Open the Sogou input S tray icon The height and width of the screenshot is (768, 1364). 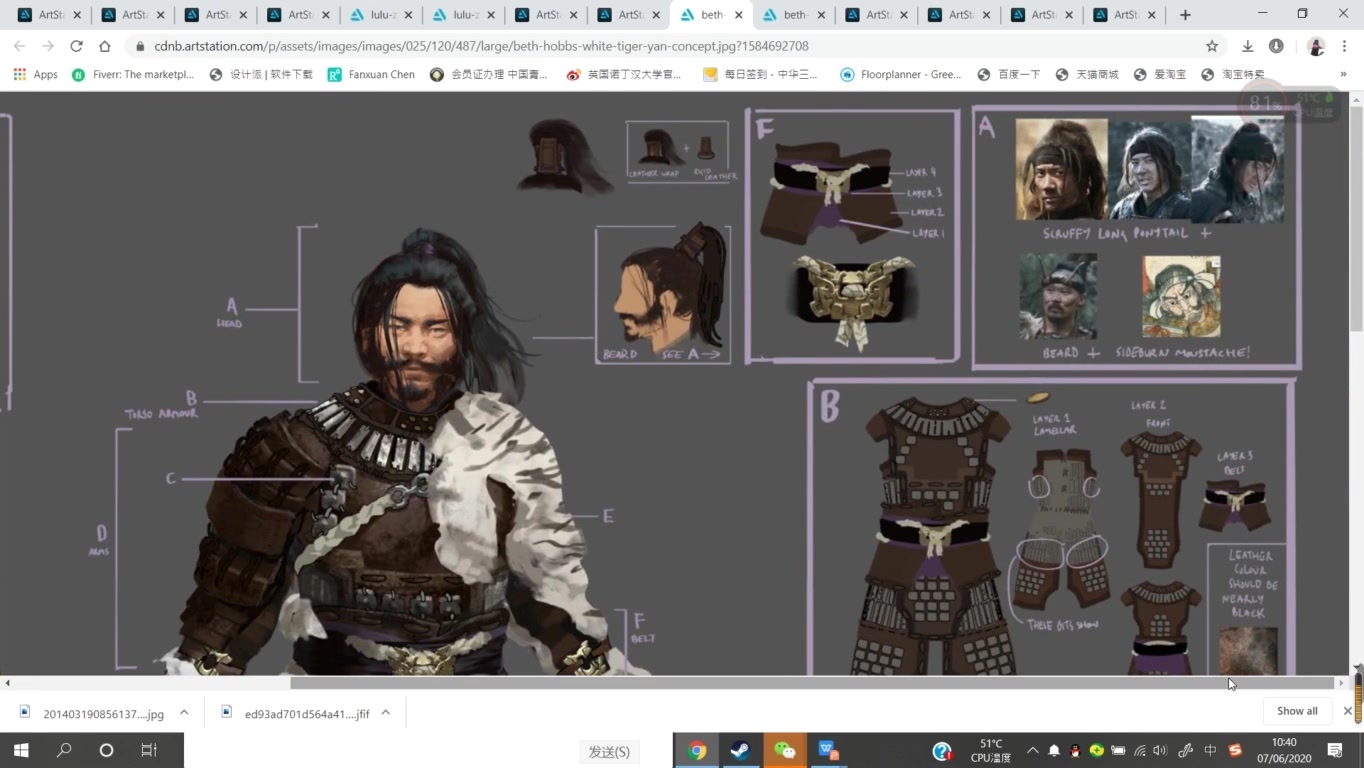click(1235, 750)
